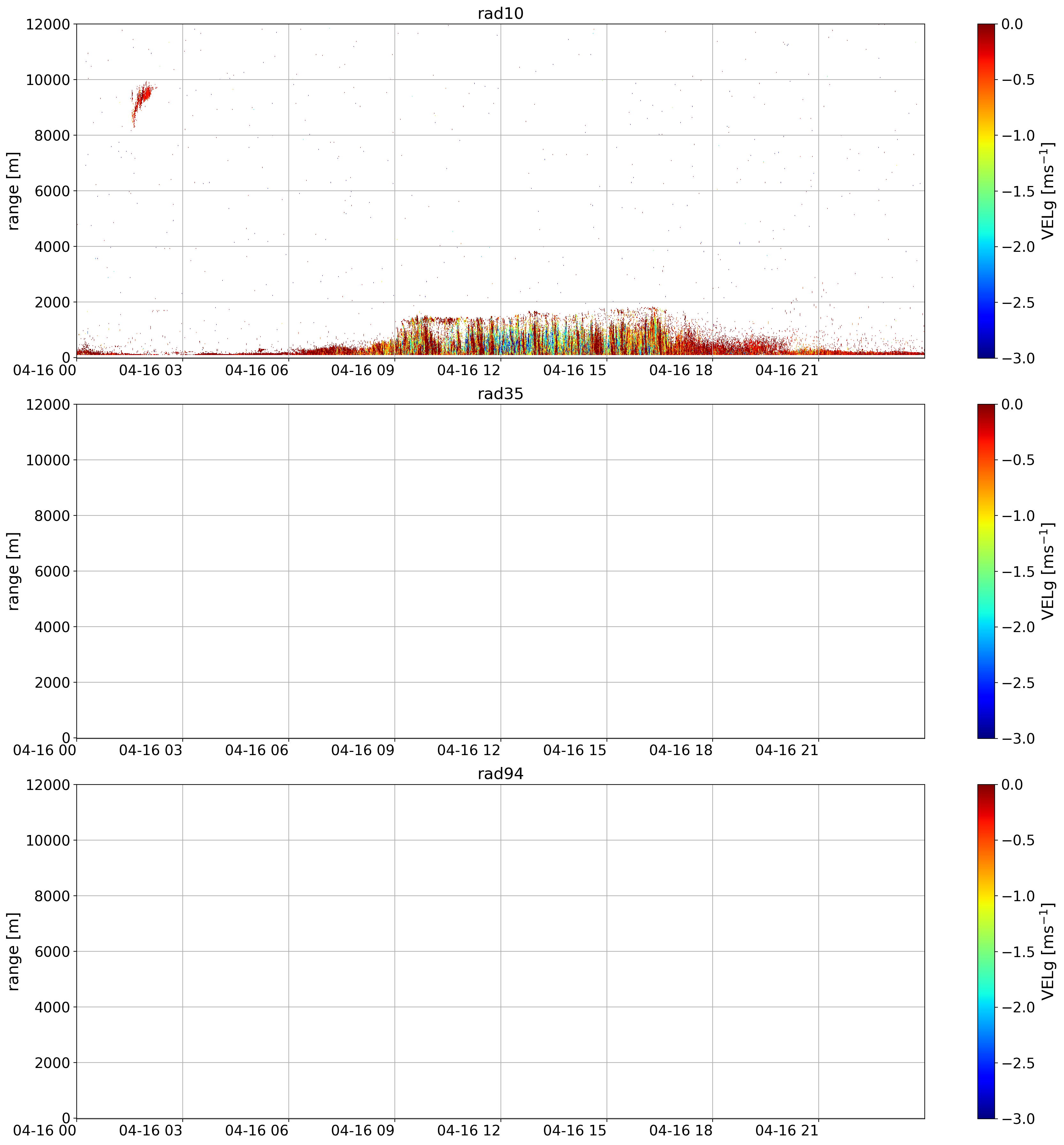Click the 6000 y-tick of rad35 plot
The width and height of the screenshot is (1064, 1145).
pos(52,571)
